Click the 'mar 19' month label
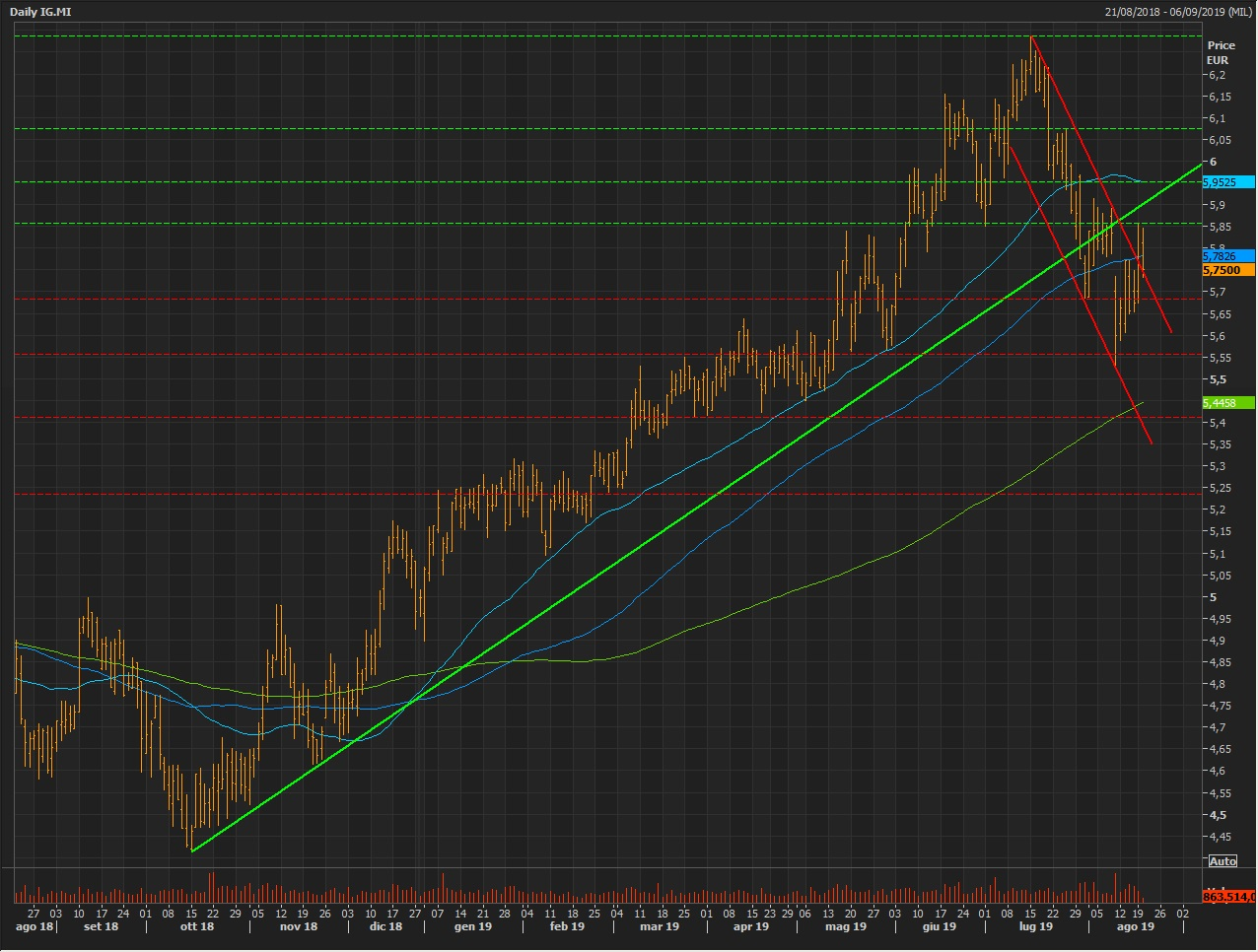The width and height of the screenshot is (1258, 952). coord(659,926)
